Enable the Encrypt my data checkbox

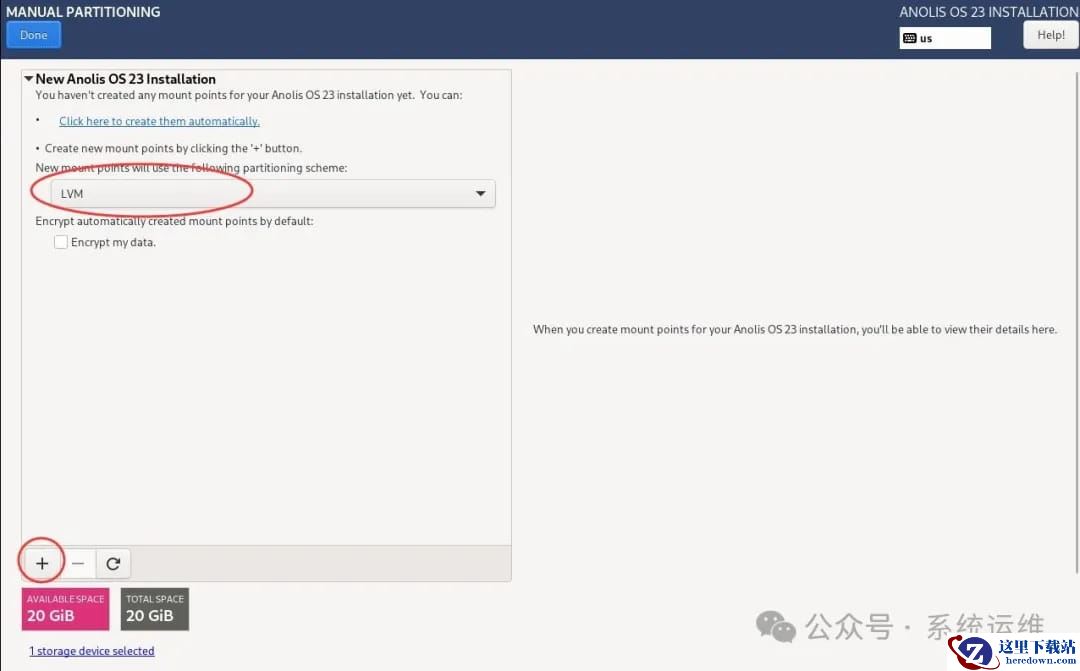(x=61, y=242)
